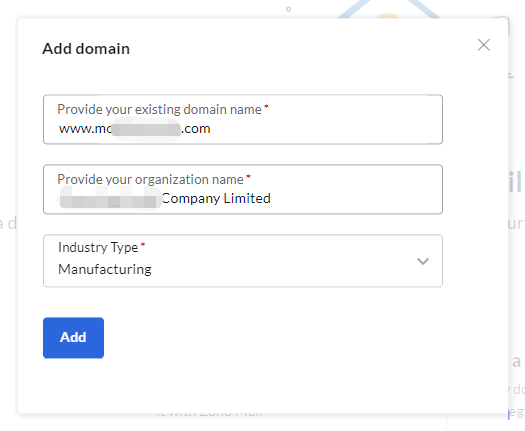Viewport: 525px width, 431px height.
Task: Select the Manufacturing value in Industry Type
Action: pyautogui.click(x=105, y=269)
